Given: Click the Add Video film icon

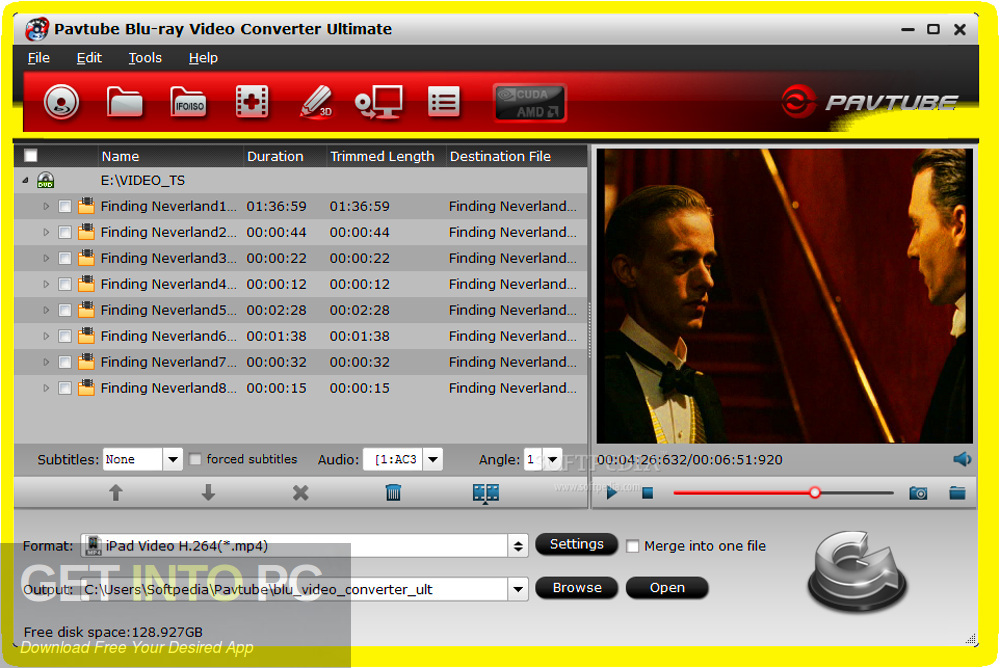Looking at the screenshot, I should (252, 101).
